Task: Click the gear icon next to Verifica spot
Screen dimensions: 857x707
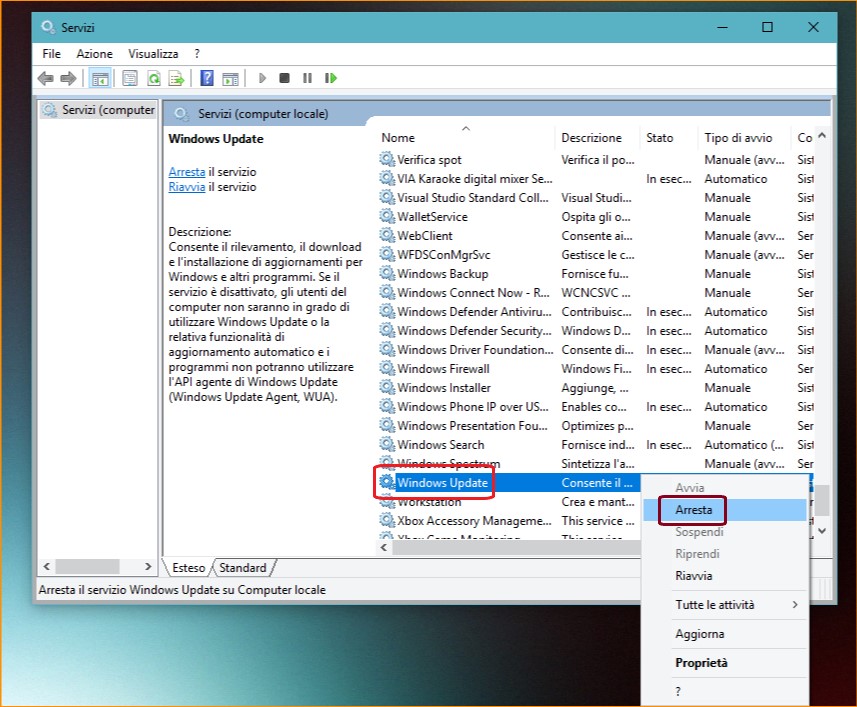Action: point(387,160)
